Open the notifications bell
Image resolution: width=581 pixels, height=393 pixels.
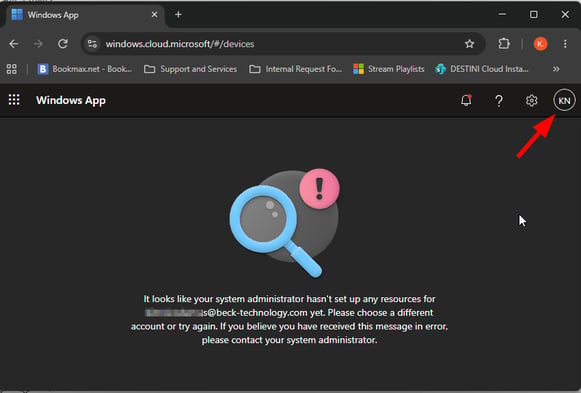pos(466,100)
